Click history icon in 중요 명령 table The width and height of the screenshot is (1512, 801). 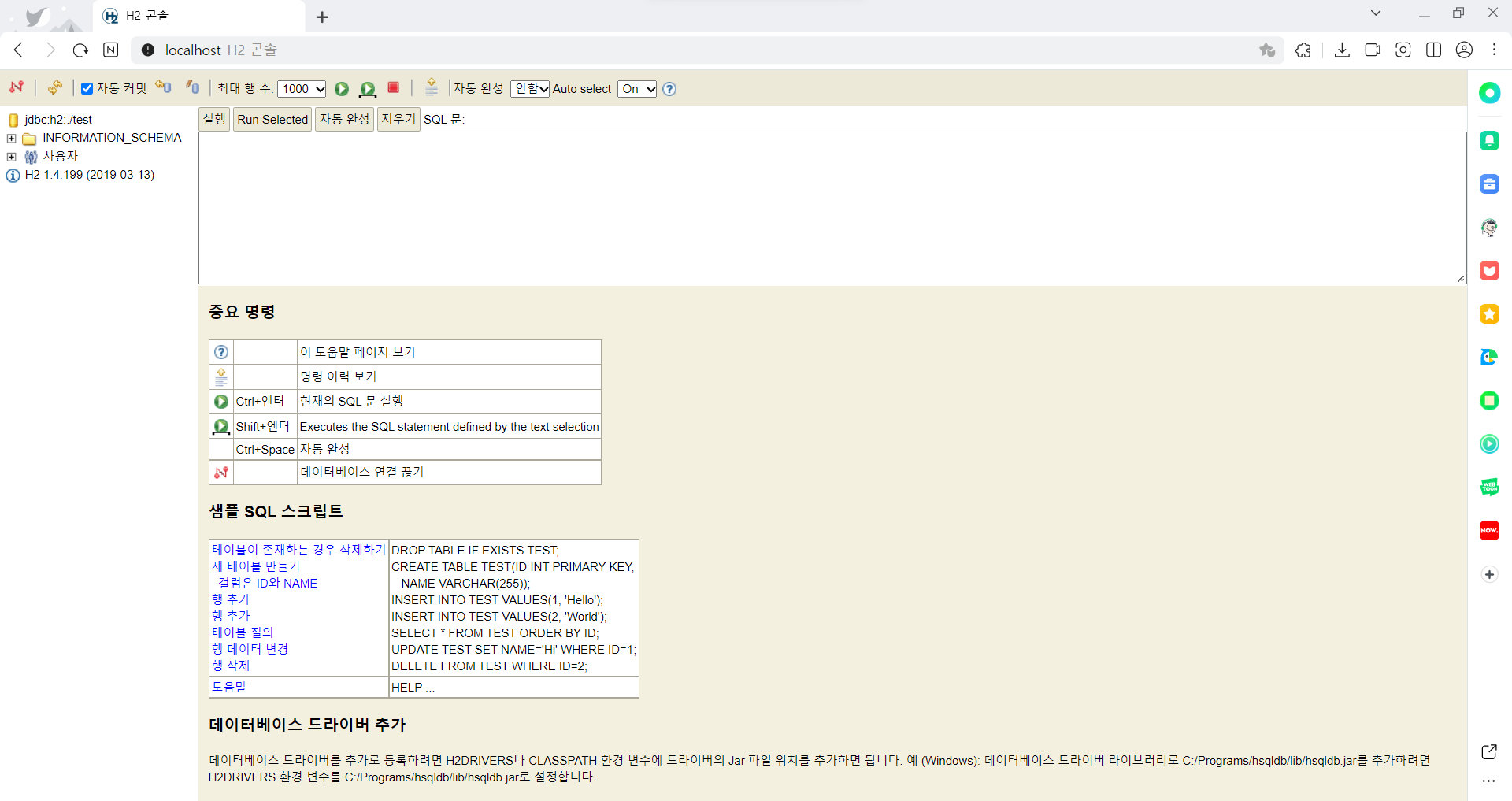(221, 376)
